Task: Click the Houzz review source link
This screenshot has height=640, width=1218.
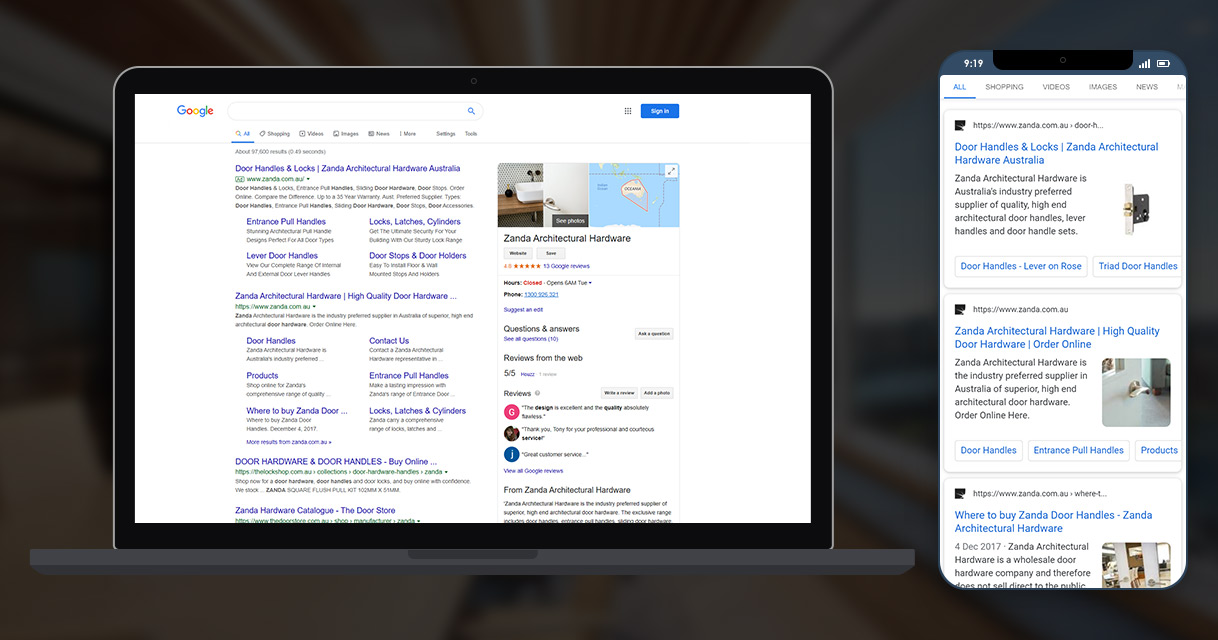Action: [x=527, y=374]
